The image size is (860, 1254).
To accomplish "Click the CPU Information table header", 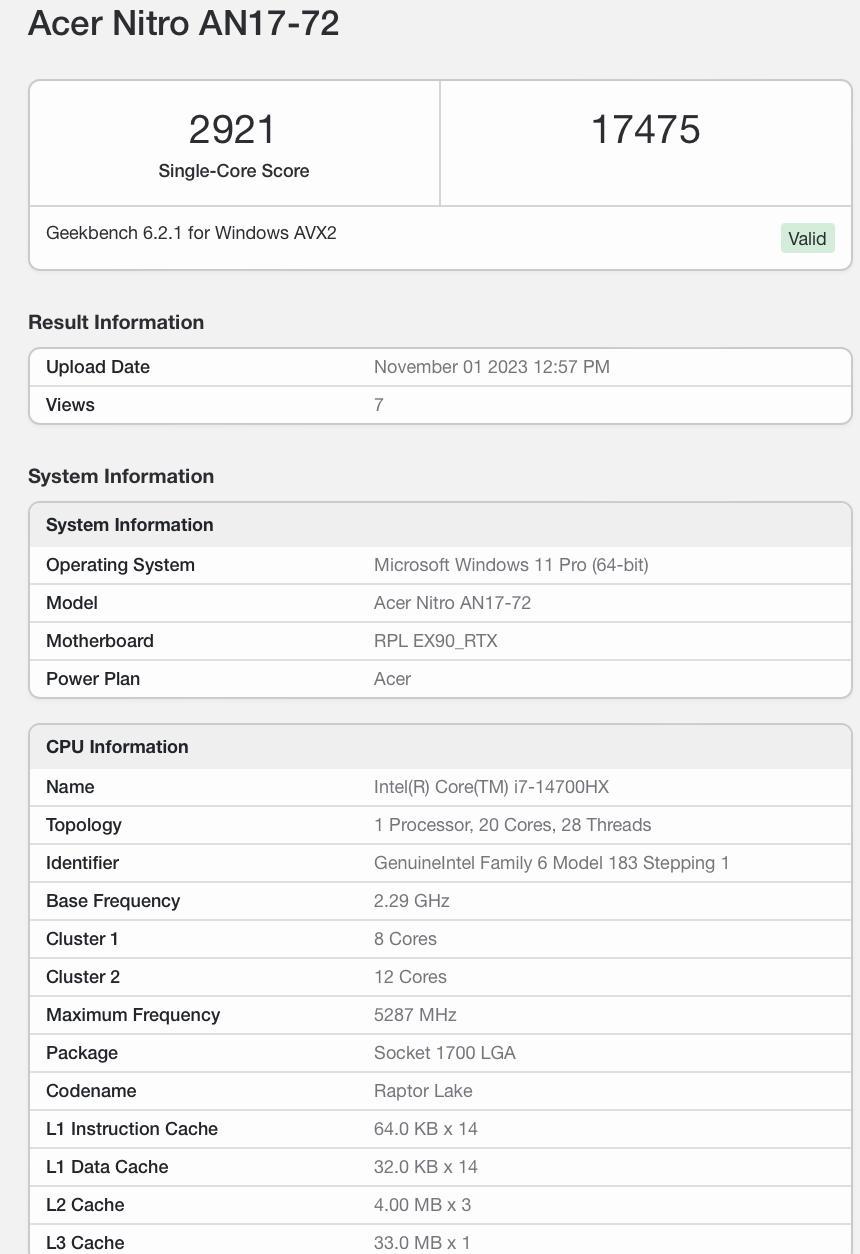I will click(440, 747).
